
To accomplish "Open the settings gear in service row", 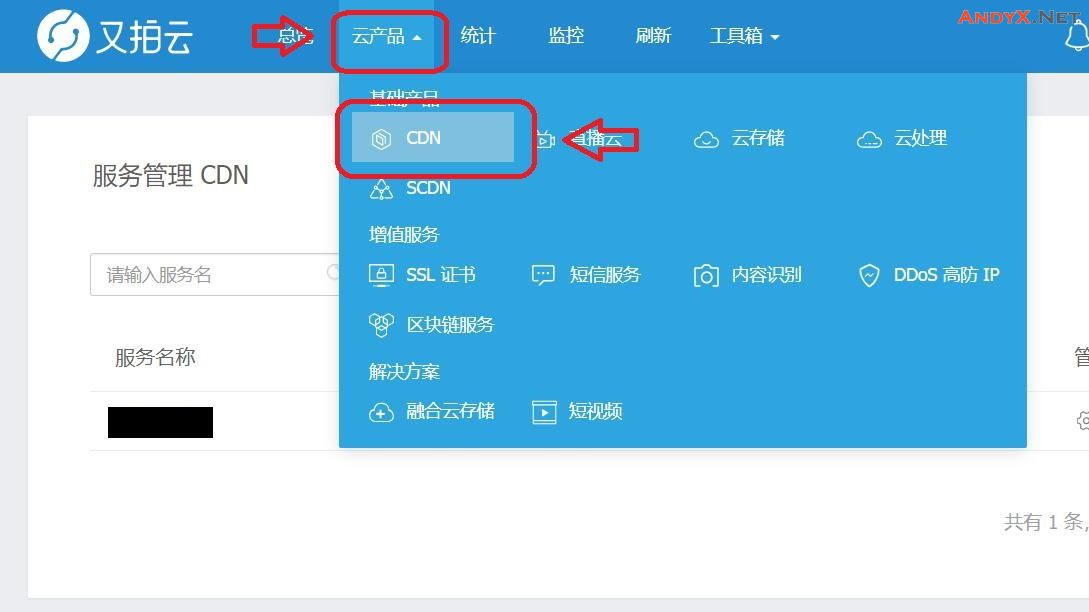I will [x=1083, y=420].
